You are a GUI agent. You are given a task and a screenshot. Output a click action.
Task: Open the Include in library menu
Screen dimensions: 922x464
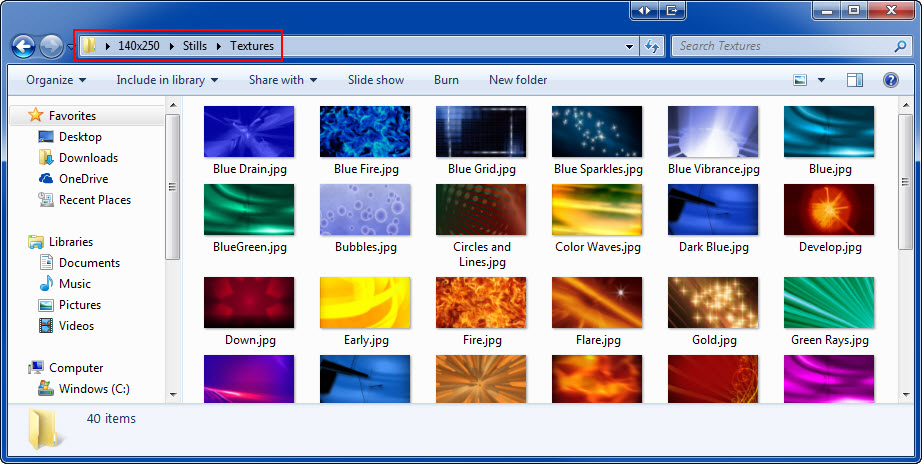166,80
